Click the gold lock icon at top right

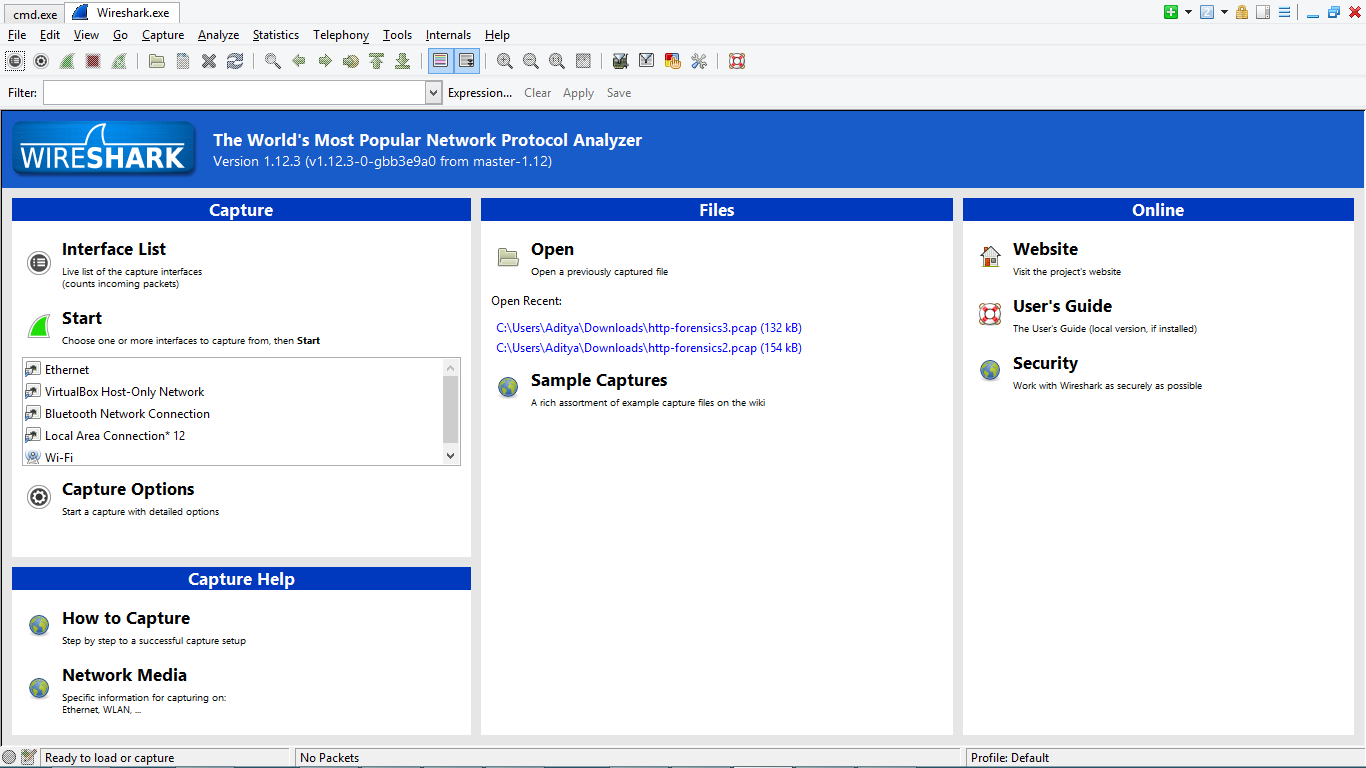point(1241,12)
